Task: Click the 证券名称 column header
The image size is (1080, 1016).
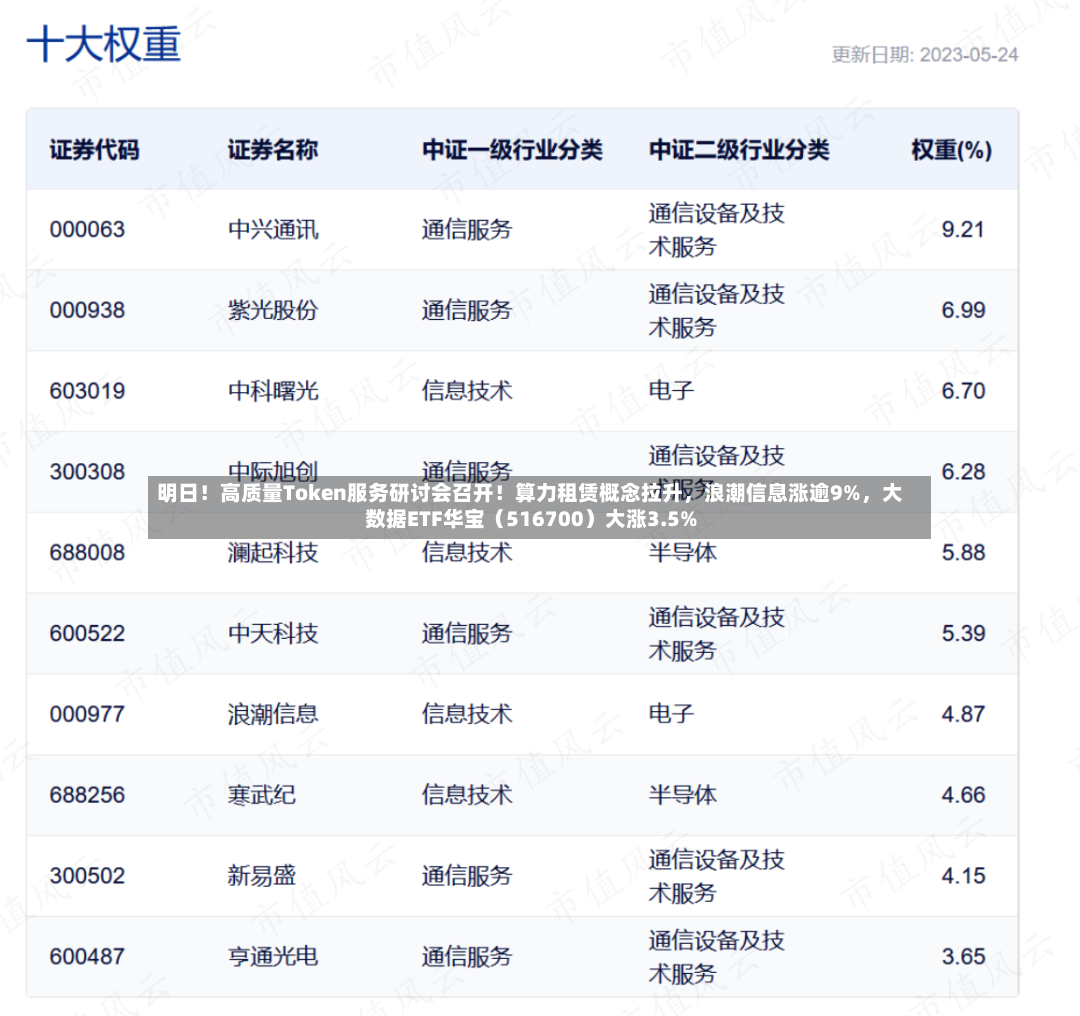Action: tap(273, 149)
